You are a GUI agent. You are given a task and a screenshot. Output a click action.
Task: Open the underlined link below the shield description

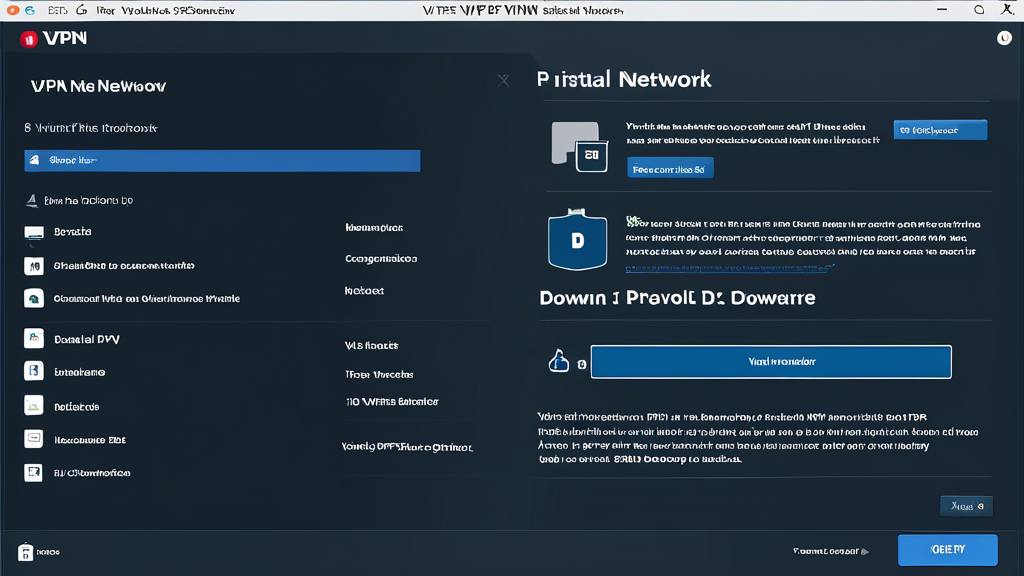click(x=730, y=268)
